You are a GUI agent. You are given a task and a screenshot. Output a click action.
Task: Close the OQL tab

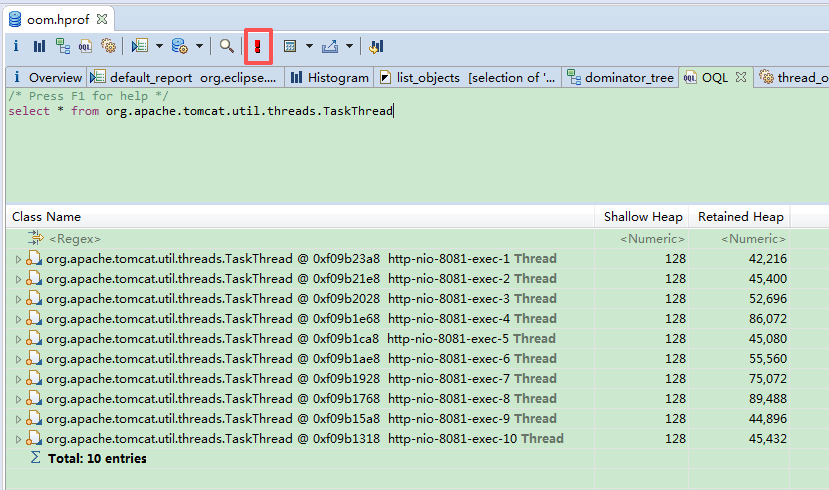741,77
